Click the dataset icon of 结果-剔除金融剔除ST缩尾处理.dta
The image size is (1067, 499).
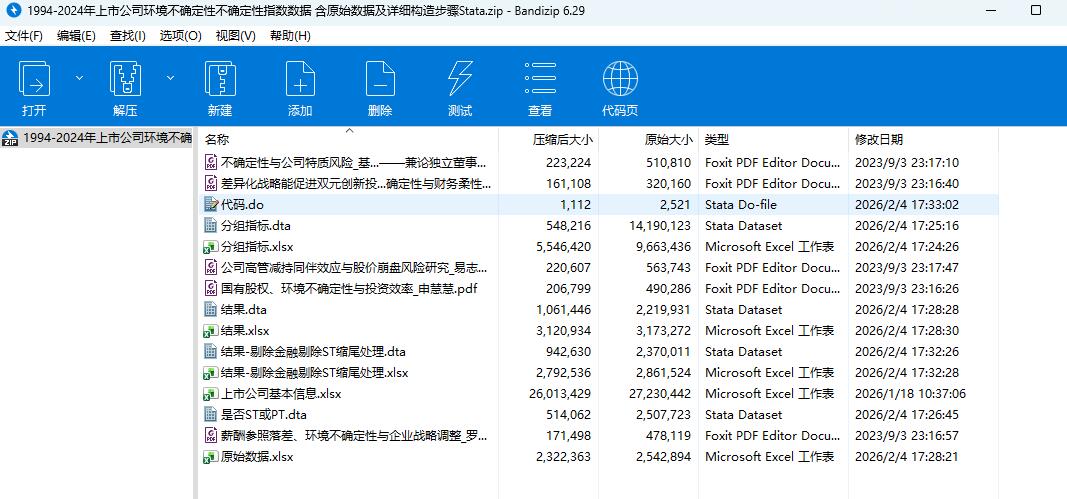(x=211, y=352)
